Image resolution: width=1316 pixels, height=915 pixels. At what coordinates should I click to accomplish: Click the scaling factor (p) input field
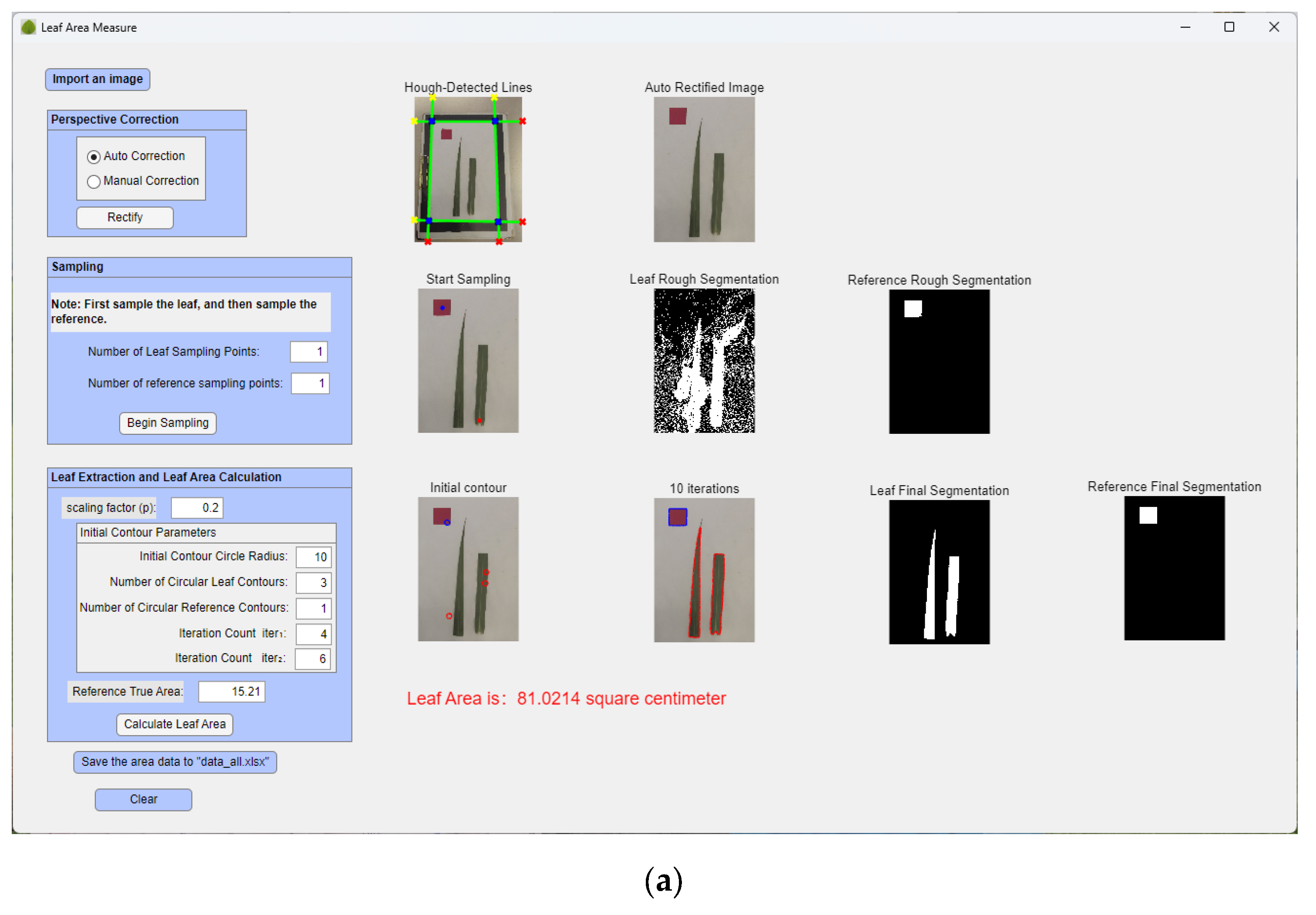197,508
